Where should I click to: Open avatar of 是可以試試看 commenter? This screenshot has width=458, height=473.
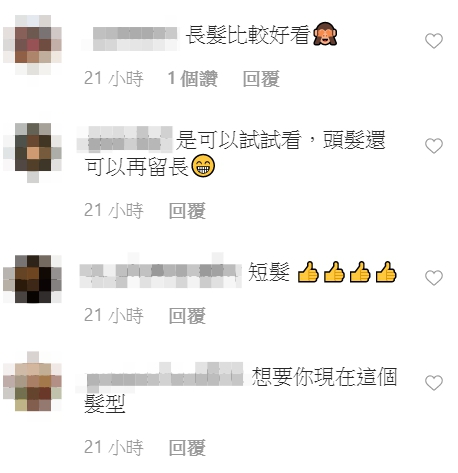click(33, 150)
